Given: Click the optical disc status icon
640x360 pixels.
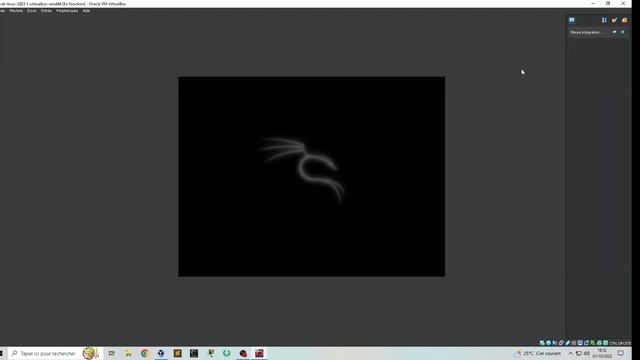Looking at the screenshot, I should tap(549, 343).
